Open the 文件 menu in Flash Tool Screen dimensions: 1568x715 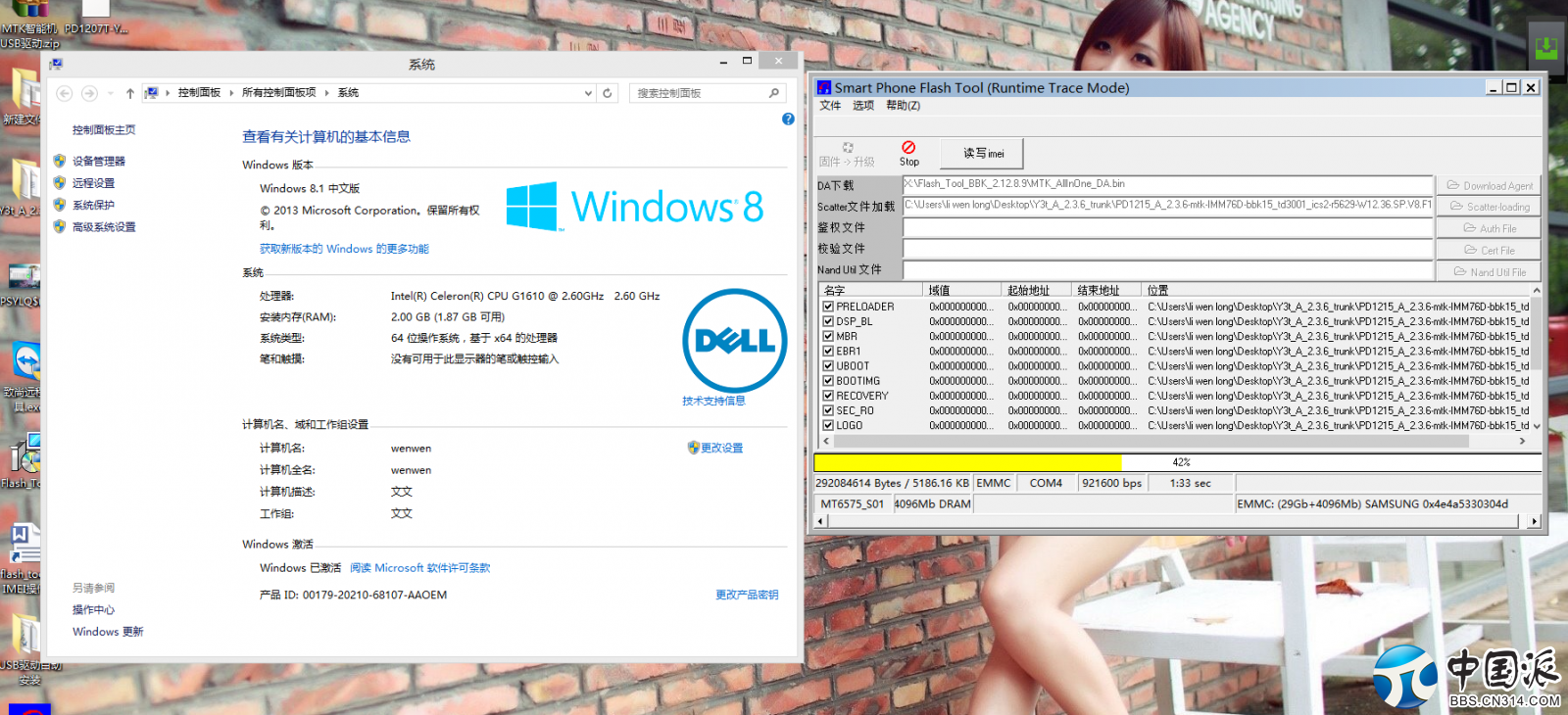tap(830, 106)
